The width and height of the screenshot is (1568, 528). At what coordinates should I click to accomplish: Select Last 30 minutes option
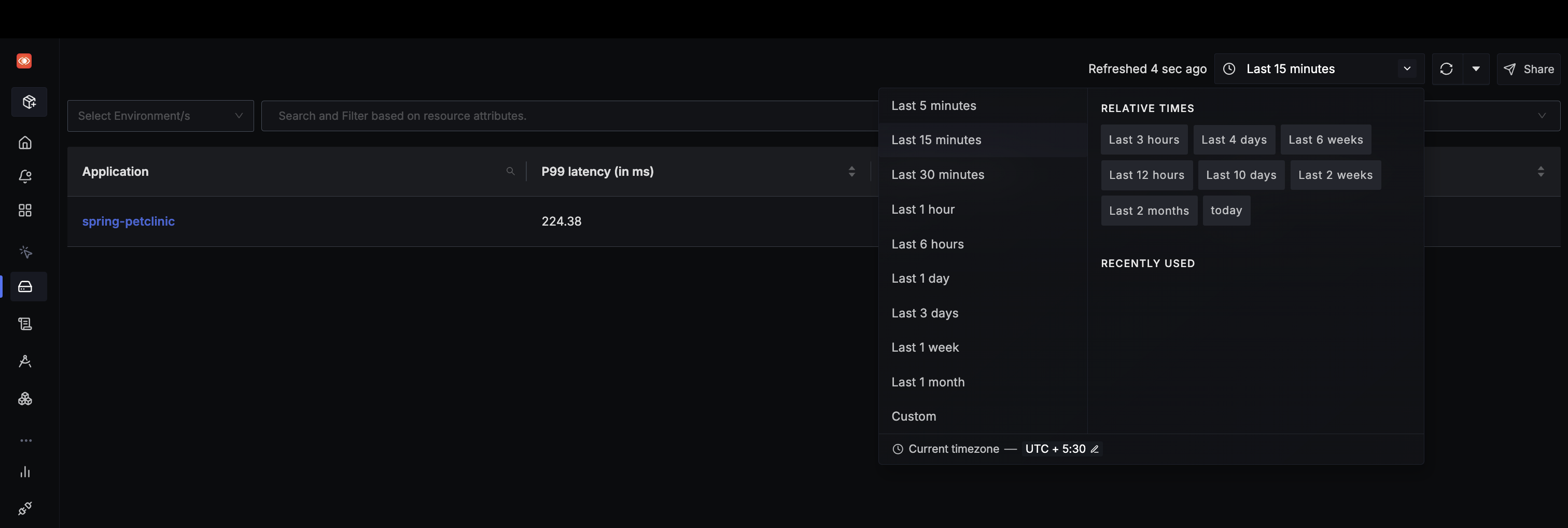point(937,175)
